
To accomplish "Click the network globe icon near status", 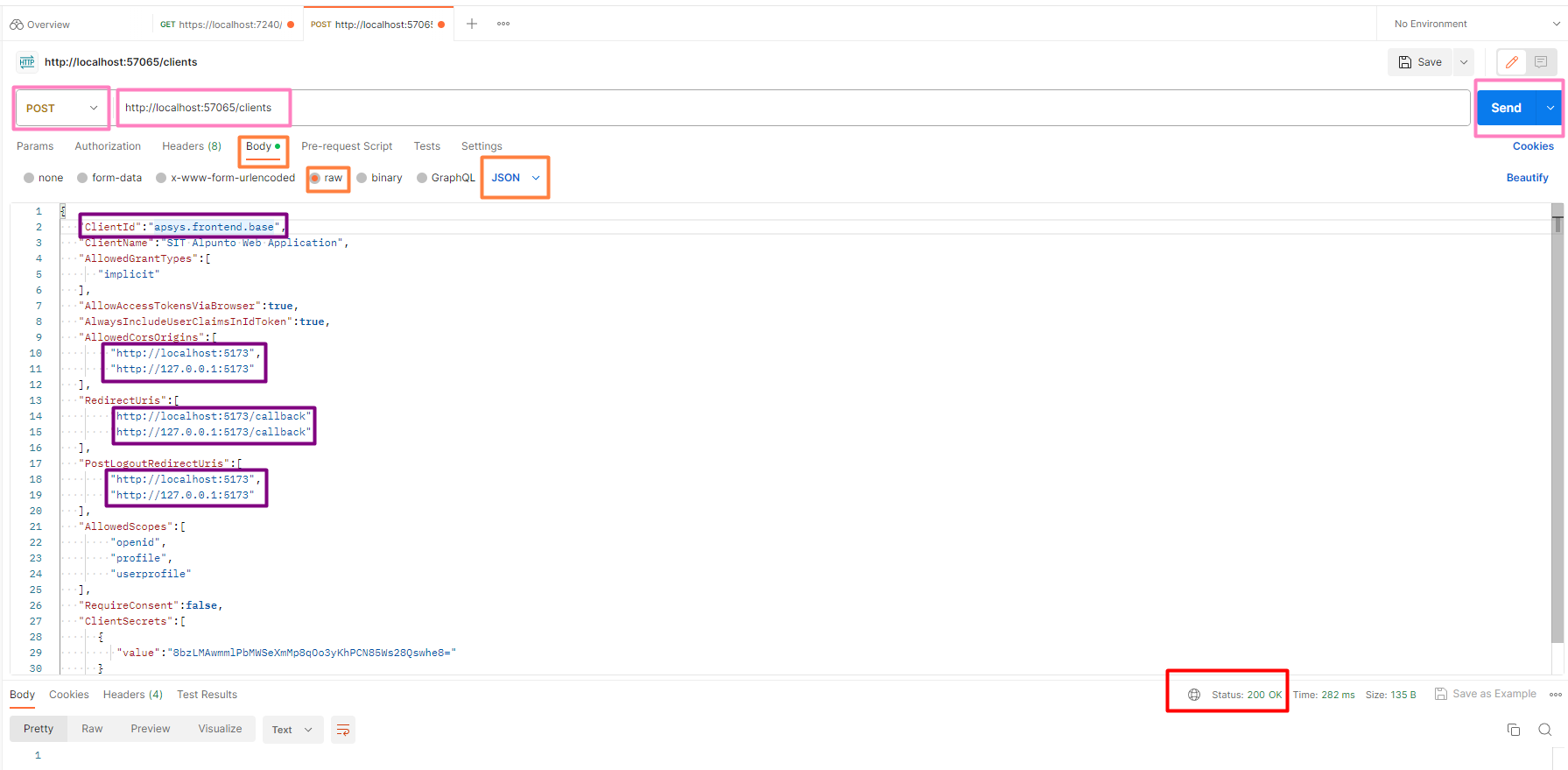I will [1194, 695].
